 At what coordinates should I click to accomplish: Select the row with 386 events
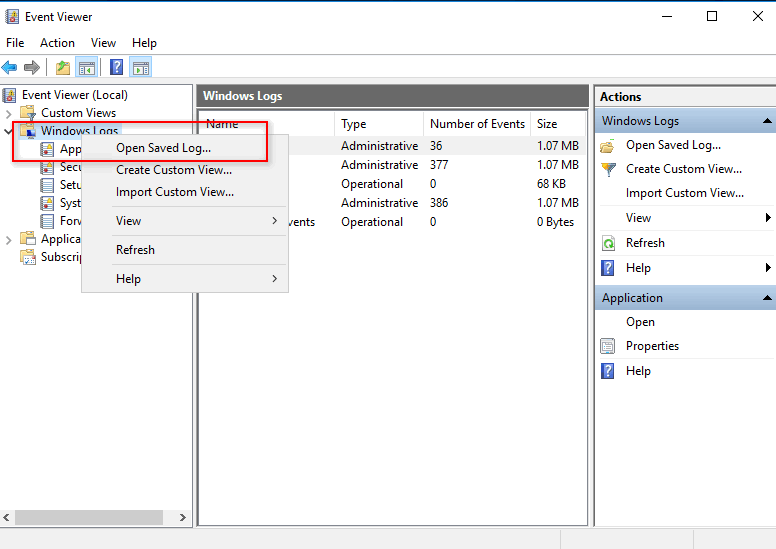(x=392, y=203)
